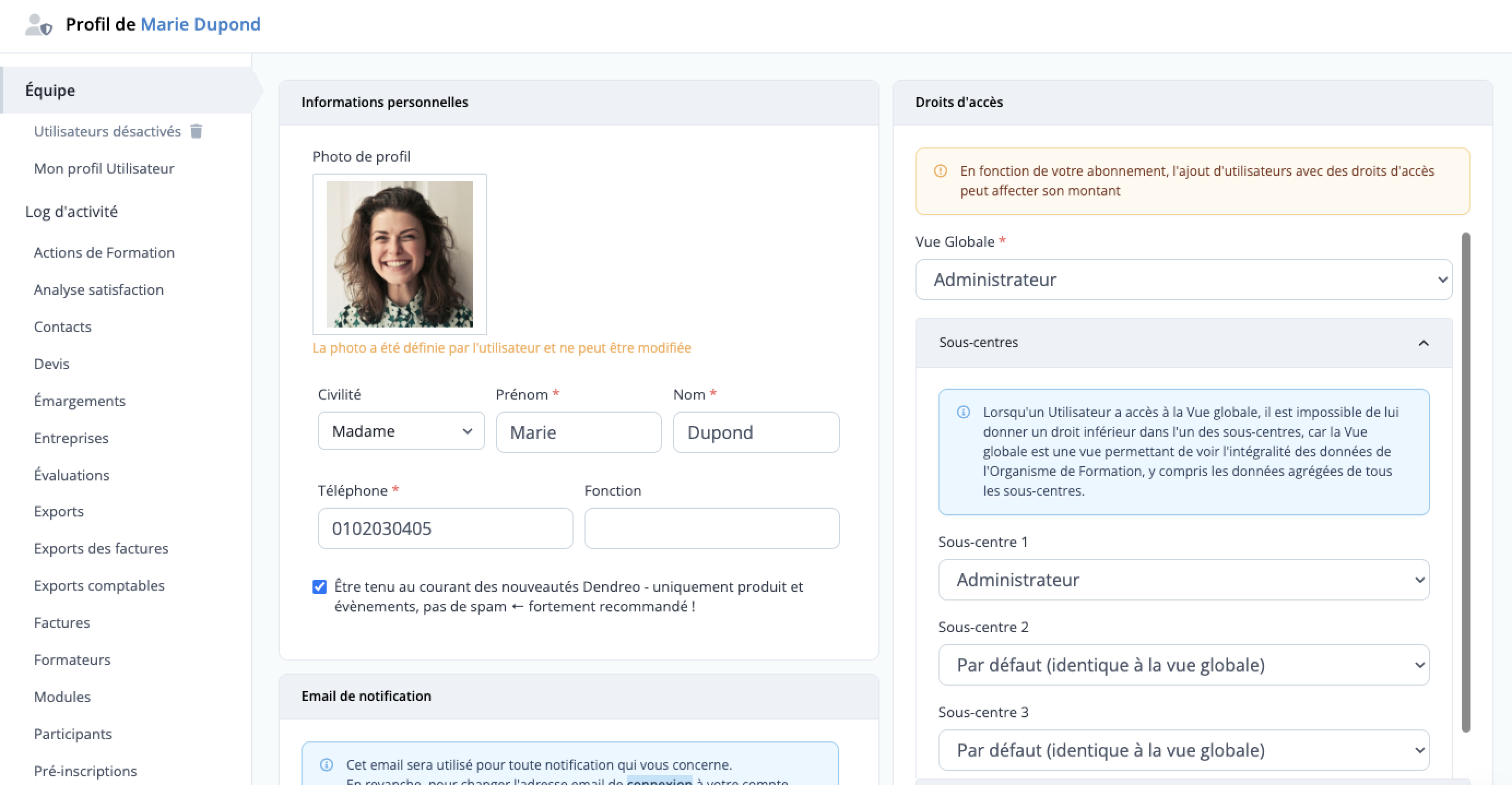This screenshot has width=1512, height=785.
Task: Click the profile photo thumbnail
Action: [x=399, y=254]
